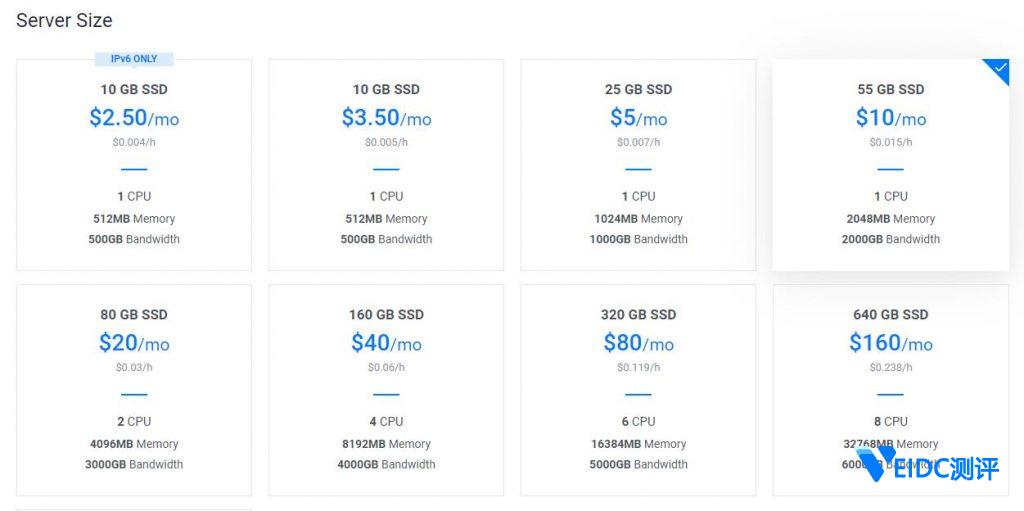Click the EIDC watermark logo
Screen dimensions: 1024x511
coord(928,467)
